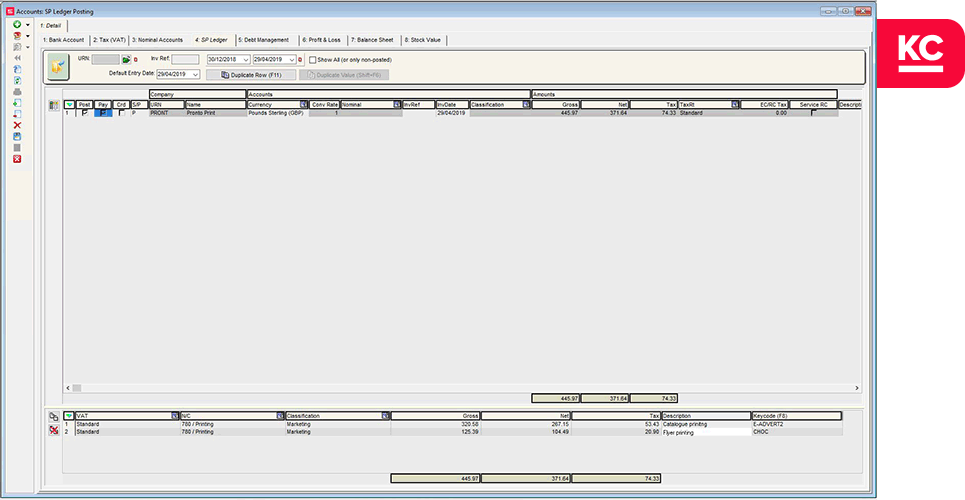965x500 pixels.
Task: Switch to the 8: Stock Value tab
Action: click(x=425, y=40)
